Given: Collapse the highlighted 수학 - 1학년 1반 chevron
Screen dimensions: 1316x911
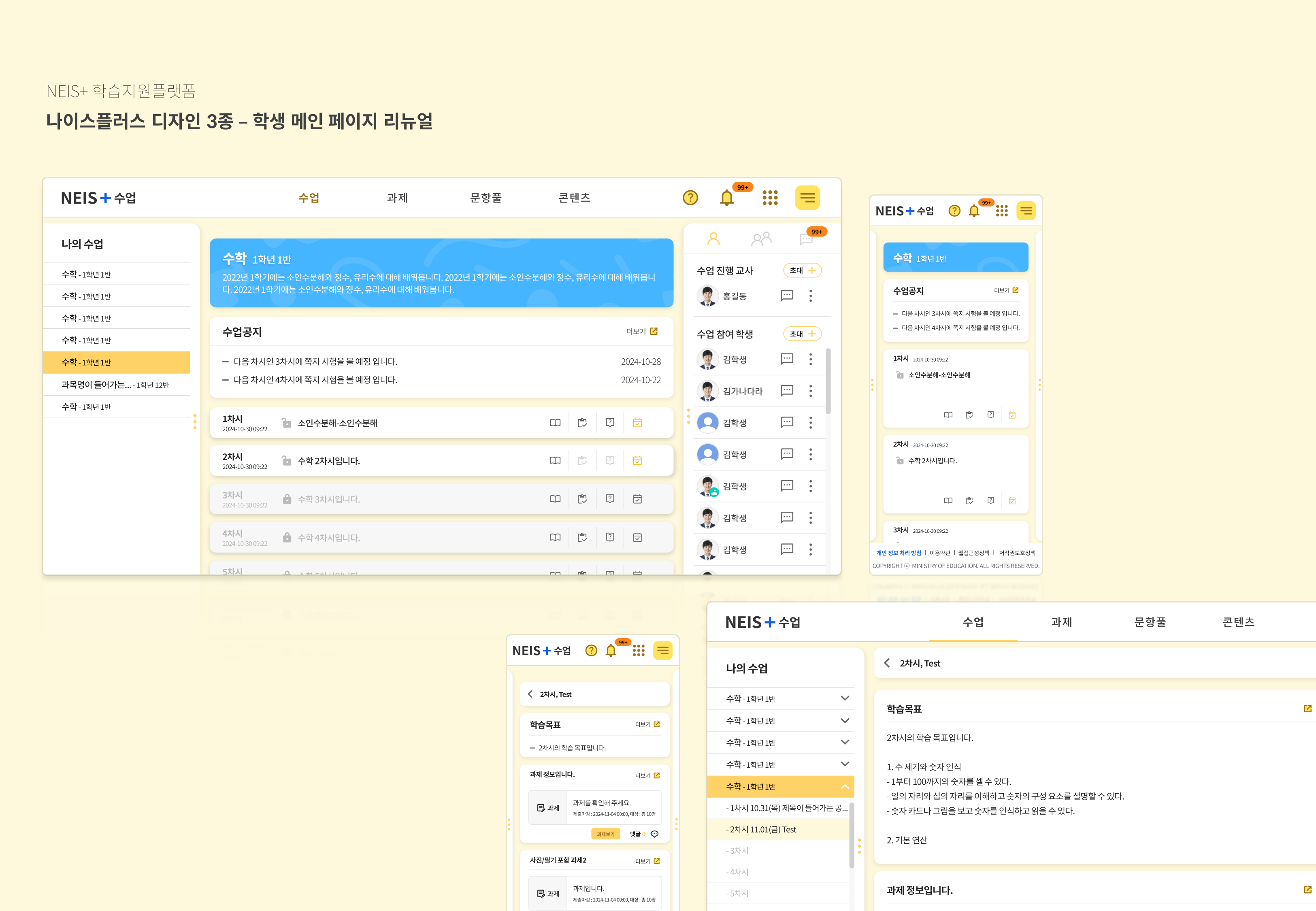Looking at the screenshot, I should pyautogui.click(x=845, y=787).
